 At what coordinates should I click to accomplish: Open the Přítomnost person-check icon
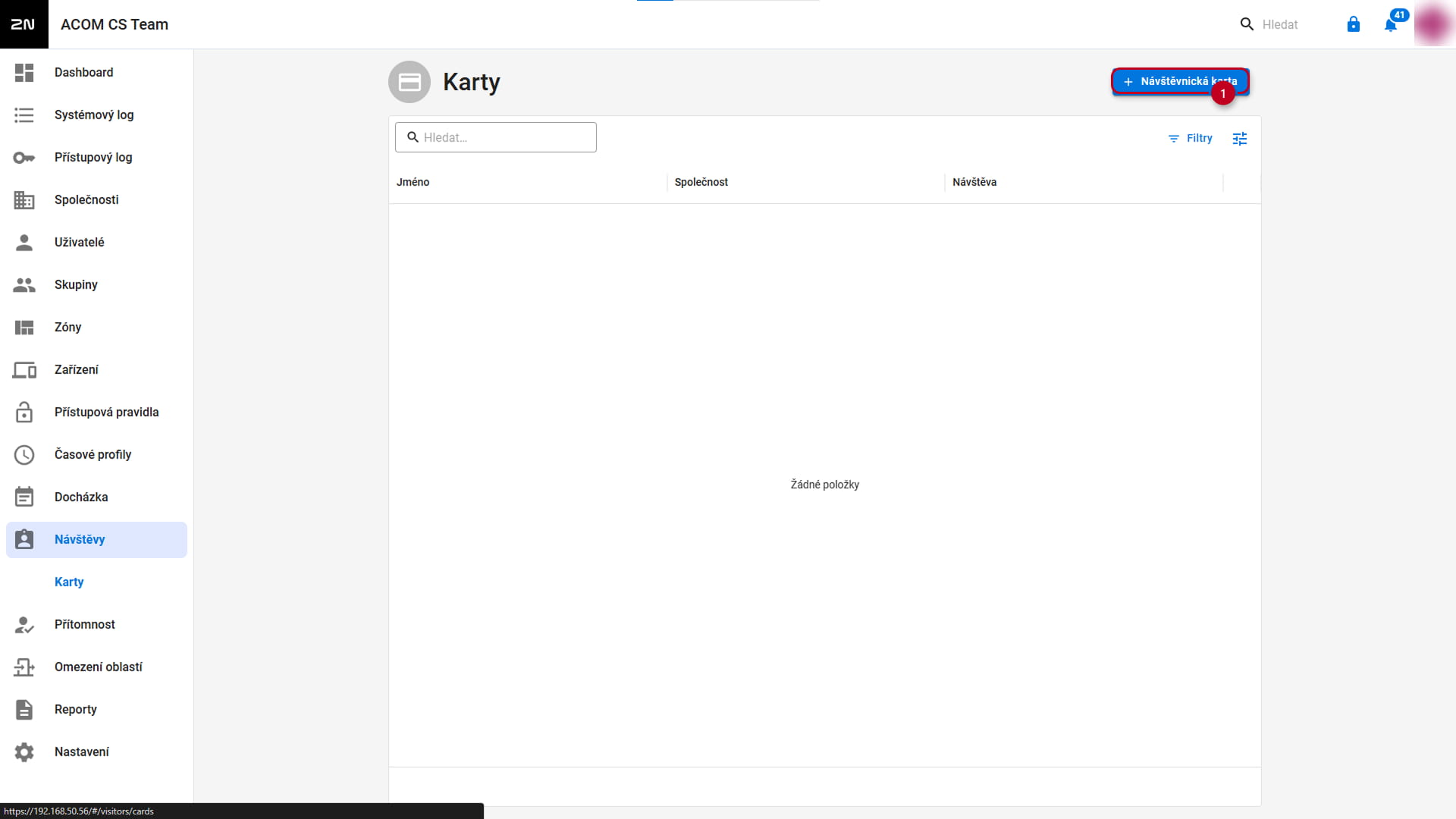(24, 625)
